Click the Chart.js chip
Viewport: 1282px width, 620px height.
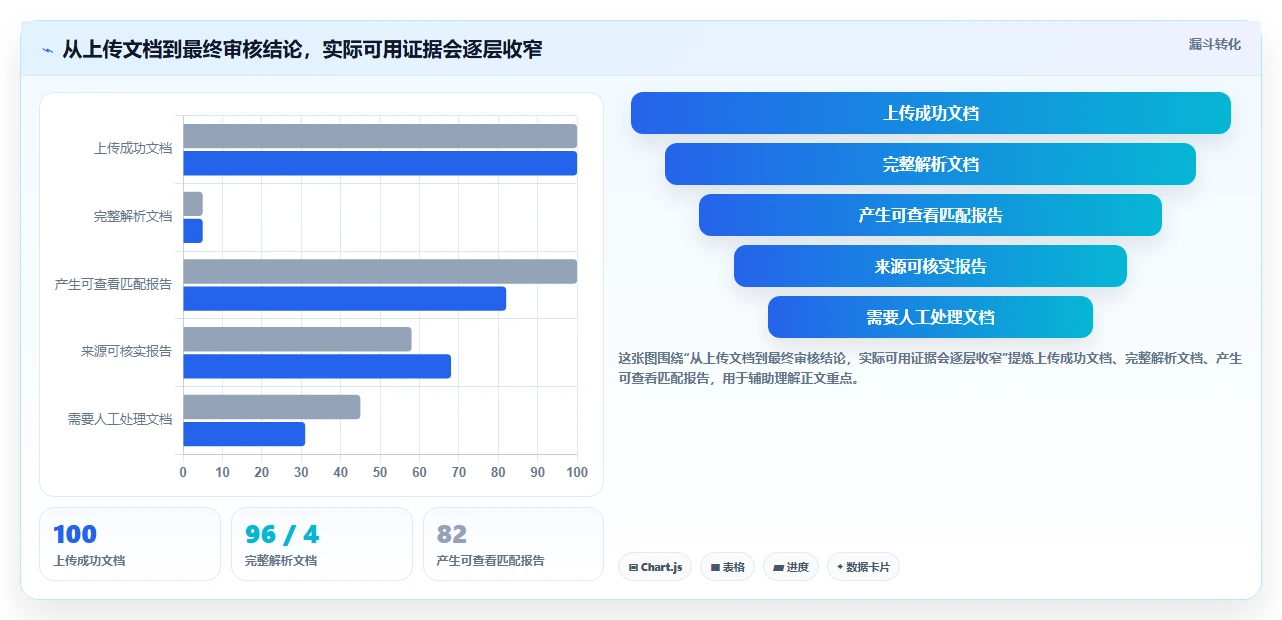655,567
